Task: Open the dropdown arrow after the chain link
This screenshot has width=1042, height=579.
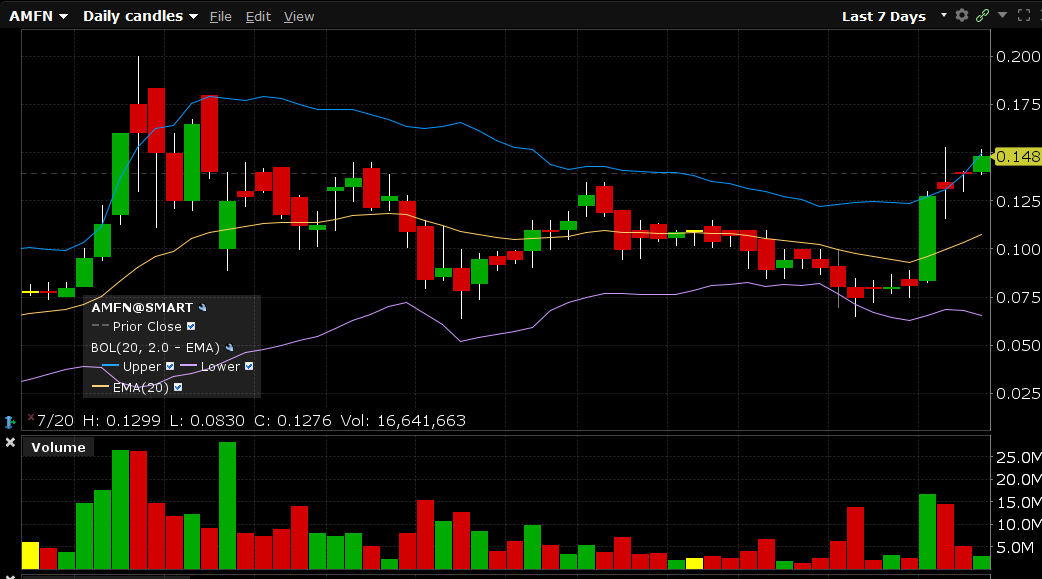Action: point(1003,15)
